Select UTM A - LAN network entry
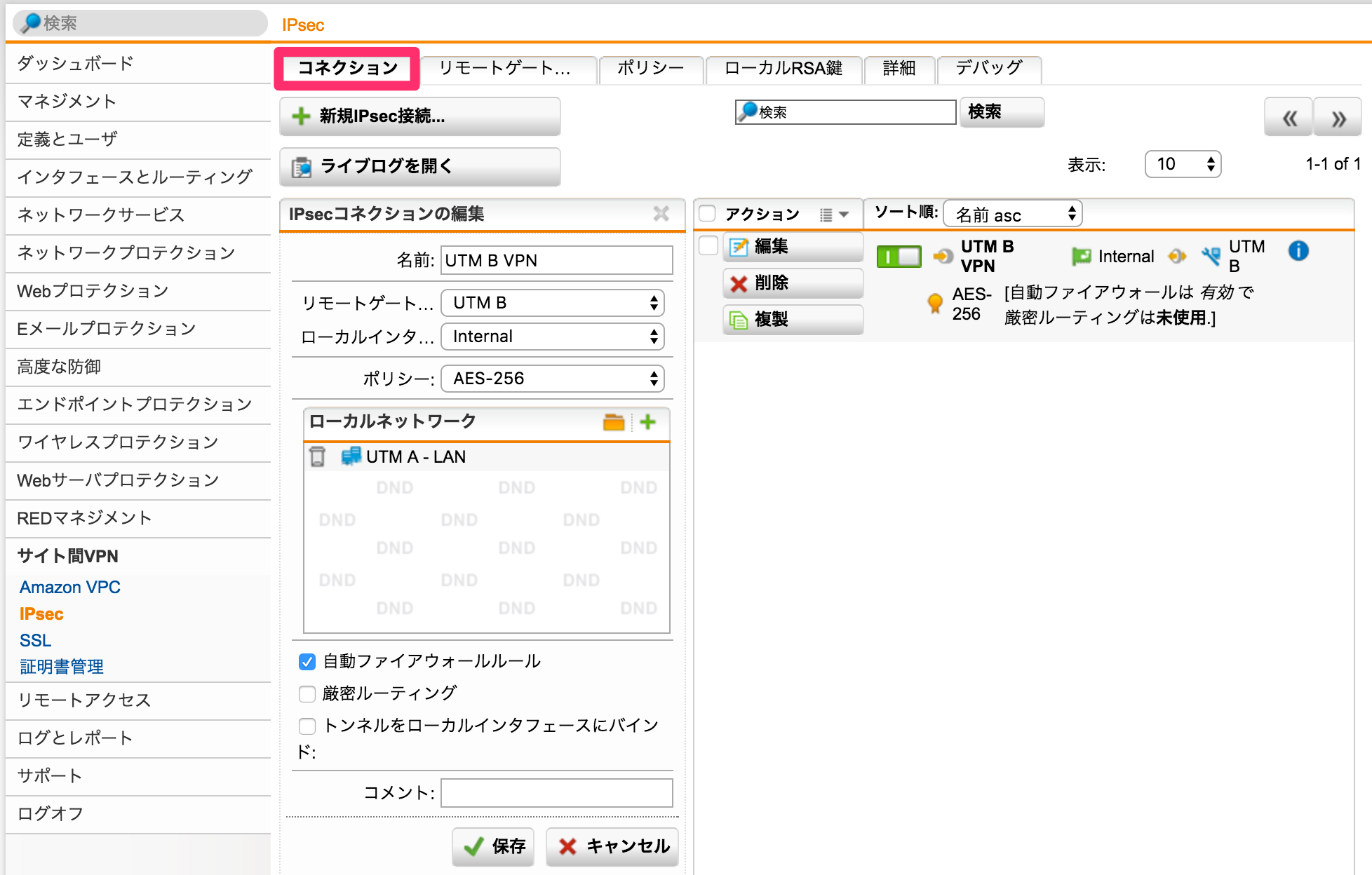Screen dimensions: 1372x875 [x=487, y=456]
